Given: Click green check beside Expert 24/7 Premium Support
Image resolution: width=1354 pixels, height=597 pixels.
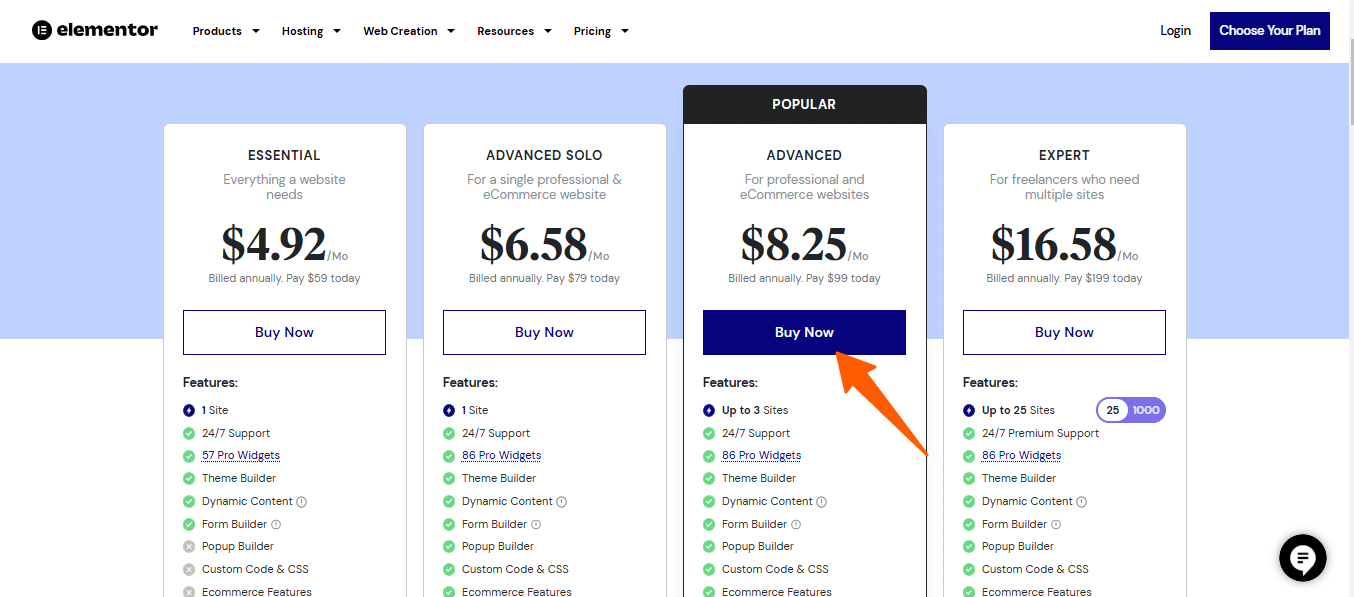Looking at the screenshot, I should click(x=969, y=433).
